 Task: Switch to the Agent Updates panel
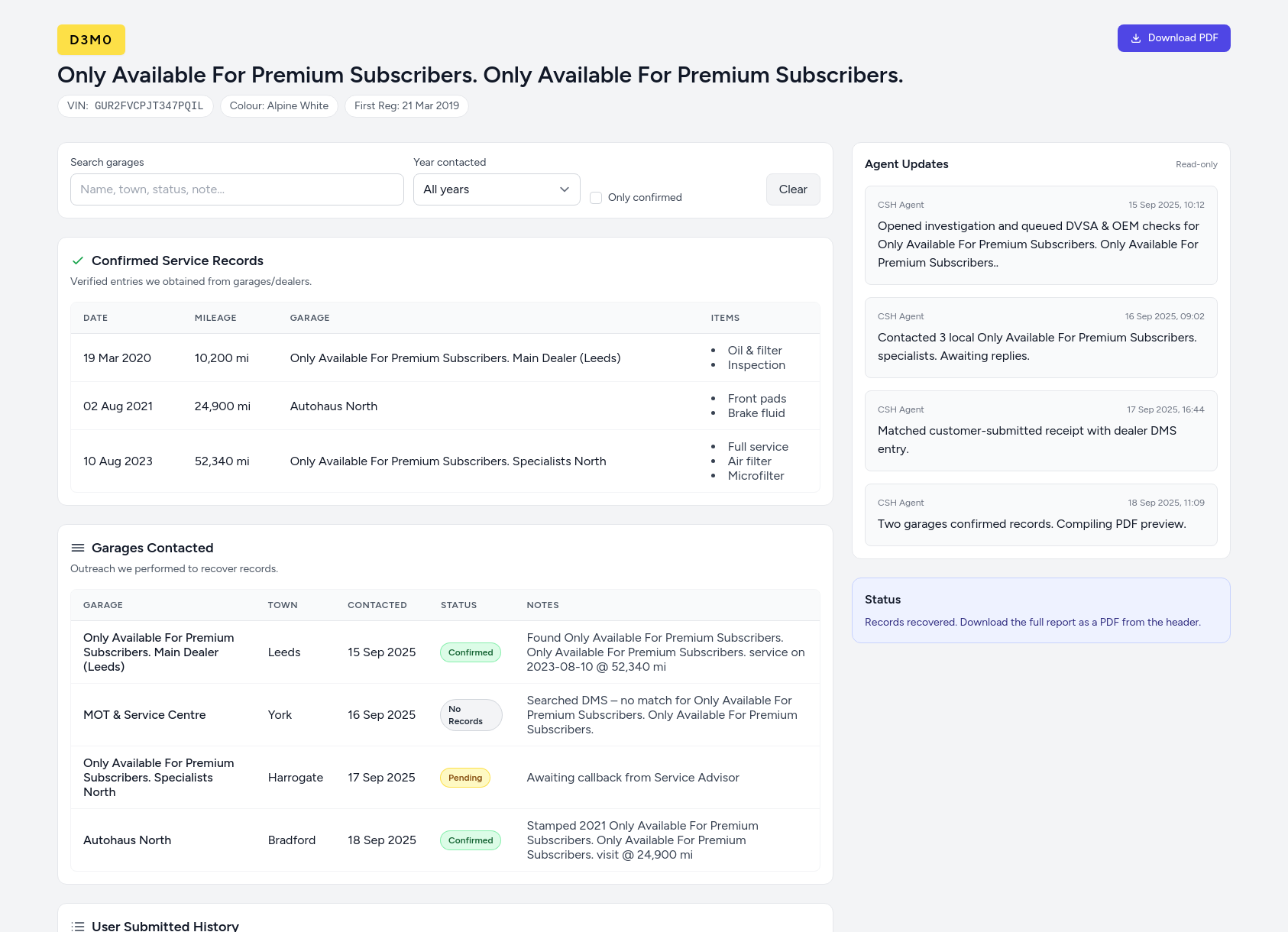pos(906,164)
